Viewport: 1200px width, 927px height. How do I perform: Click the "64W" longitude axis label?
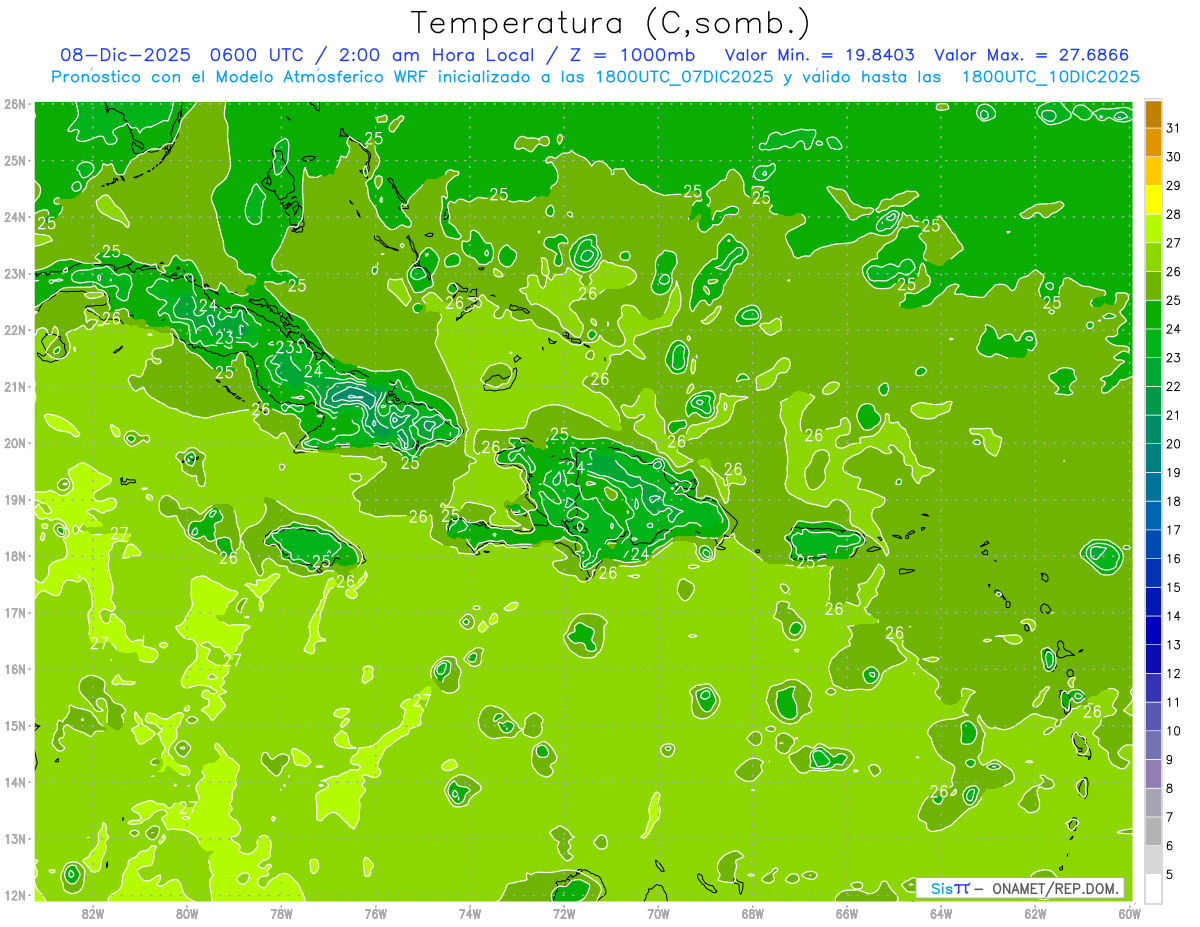pyautogui.click(x=941, y=913)
